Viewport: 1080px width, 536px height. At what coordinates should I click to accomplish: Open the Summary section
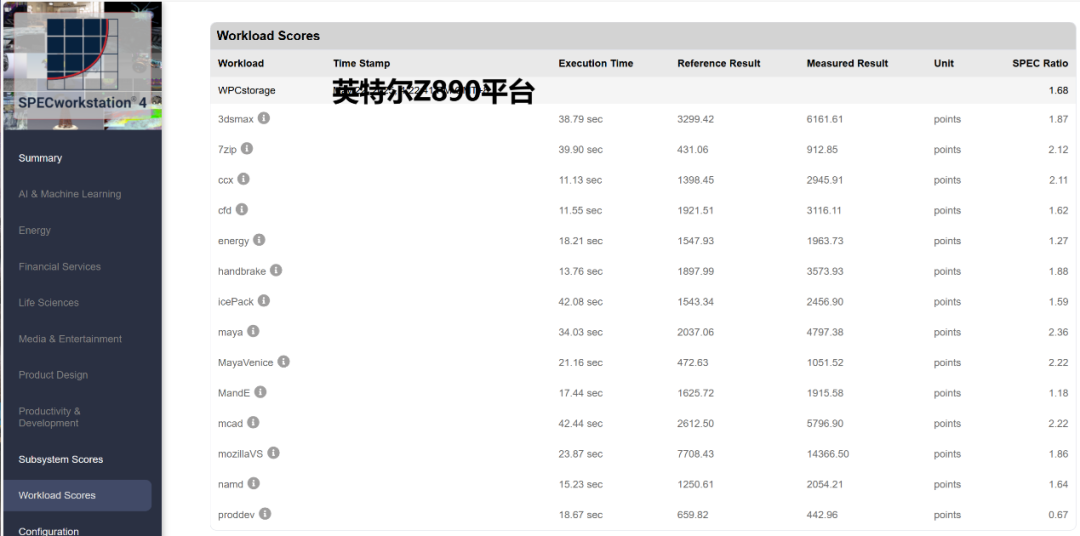(40, 158)
